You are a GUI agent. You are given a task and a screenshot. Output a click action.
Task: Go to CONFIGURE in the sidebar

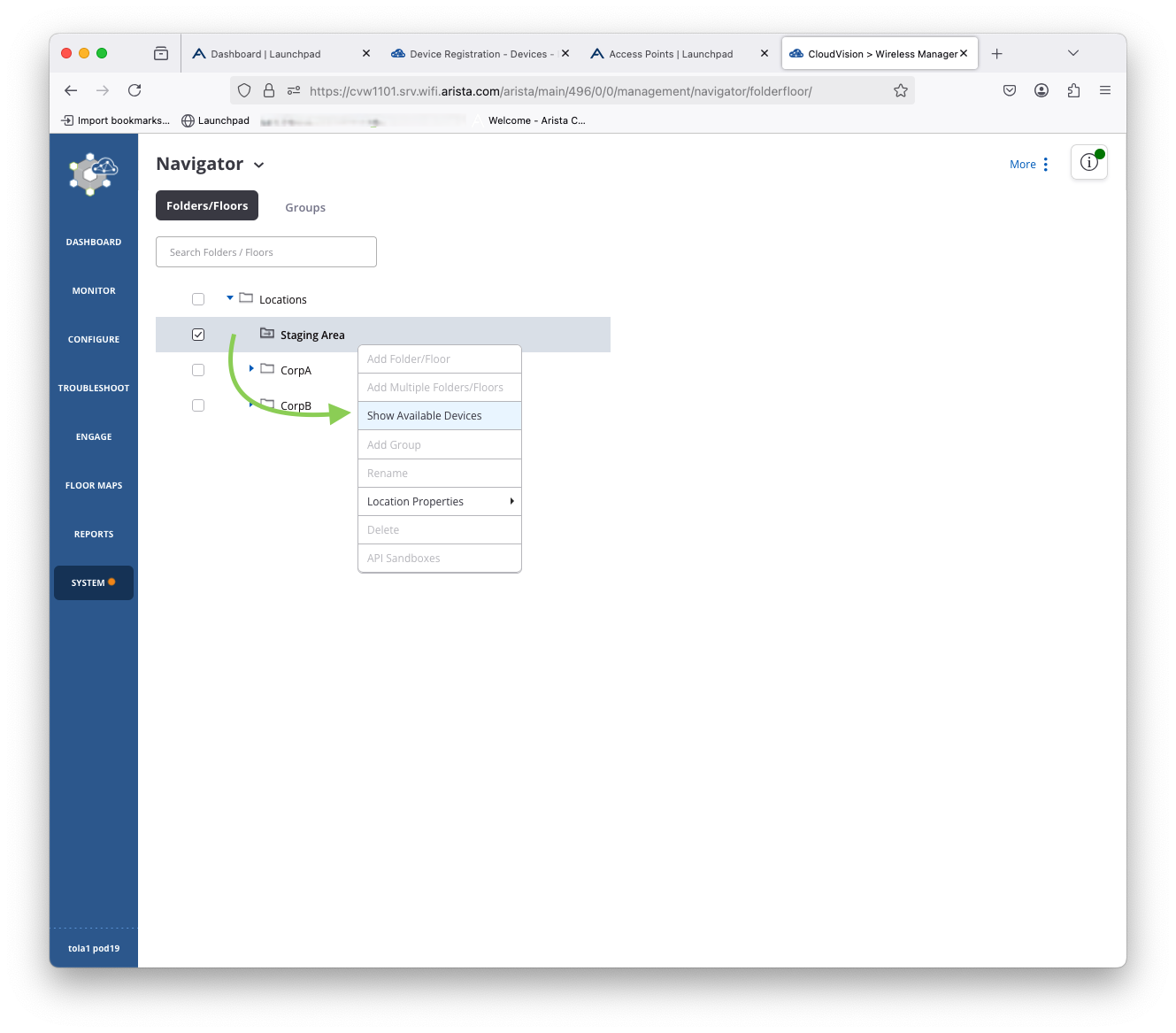(94, 339)
